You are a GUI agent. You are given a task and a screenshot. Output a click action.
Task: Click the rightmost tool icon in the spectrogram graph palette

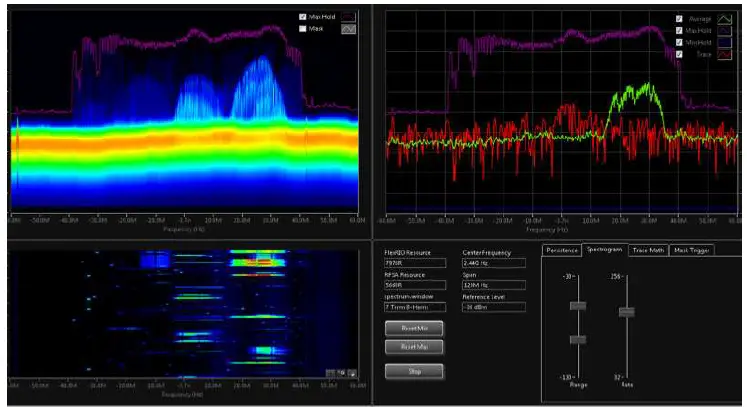(x=351, y=374)
